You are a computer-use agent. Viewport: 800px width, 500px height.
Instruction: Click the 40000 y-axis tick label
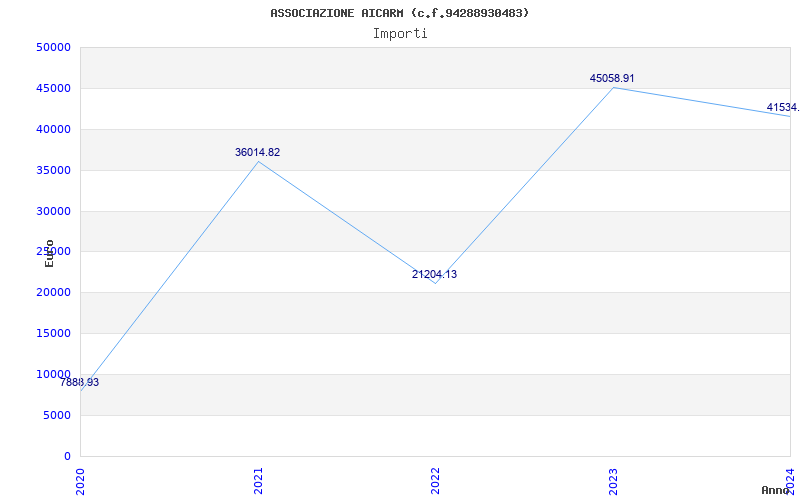click(x=53, y=129)
